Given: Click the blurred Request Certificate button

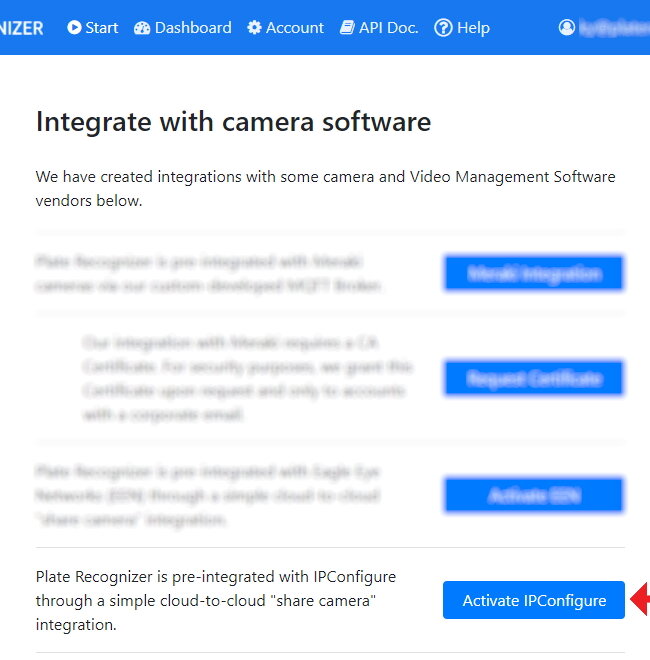Looking at the screenshot, I should point(534,378).
